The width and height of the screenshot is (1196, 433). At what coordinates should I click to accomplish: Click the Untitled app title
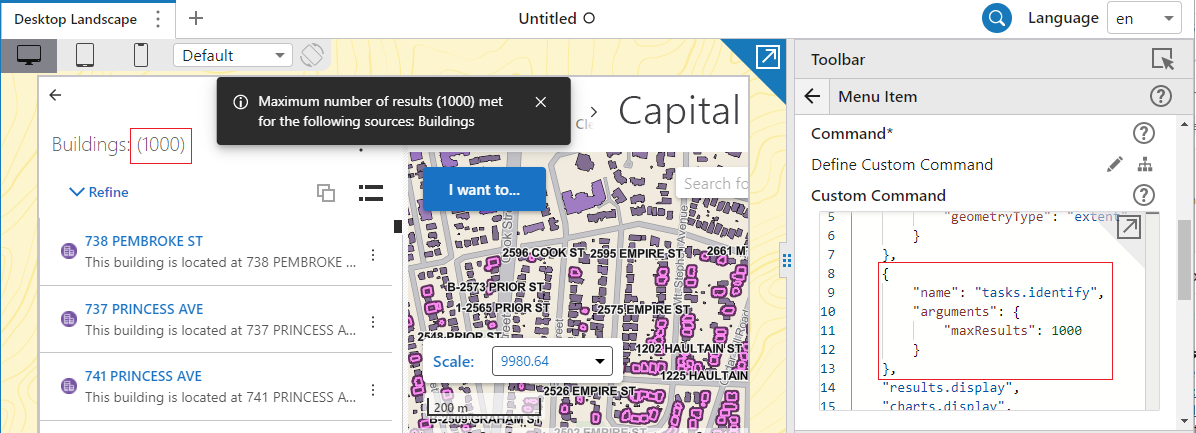coord(548,18)
